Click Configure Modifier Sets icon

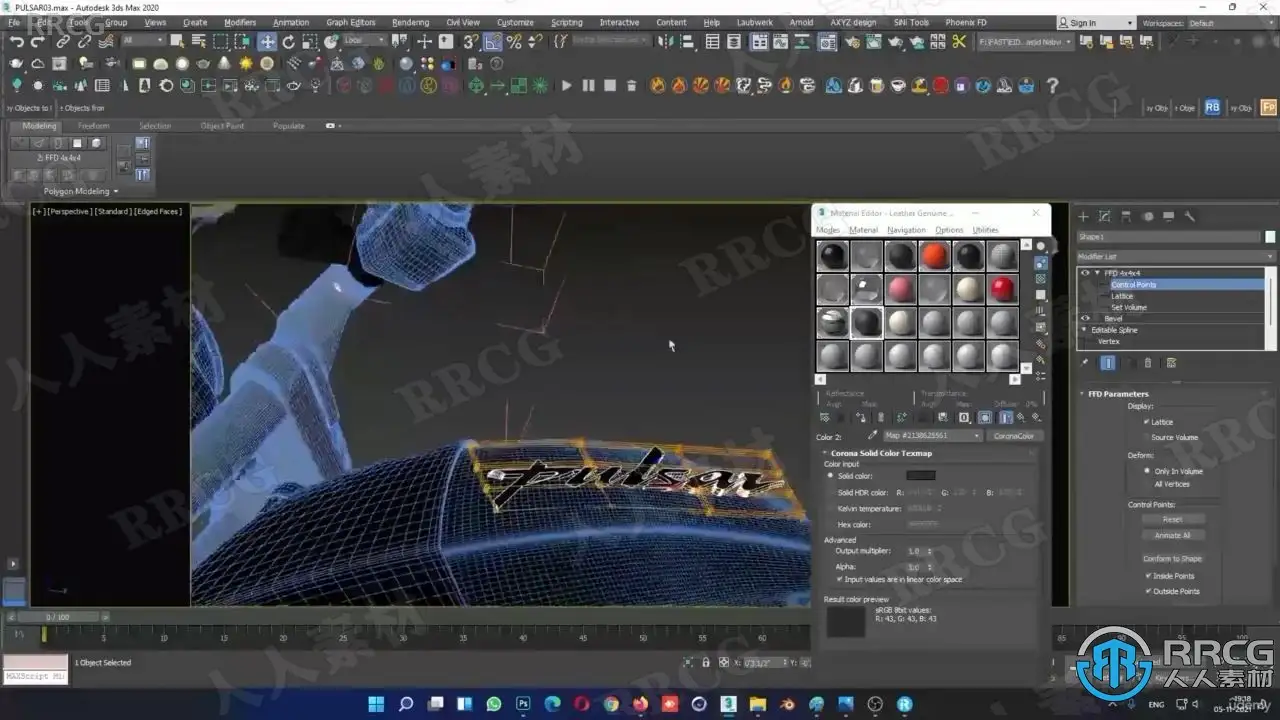click(1171, 363)
